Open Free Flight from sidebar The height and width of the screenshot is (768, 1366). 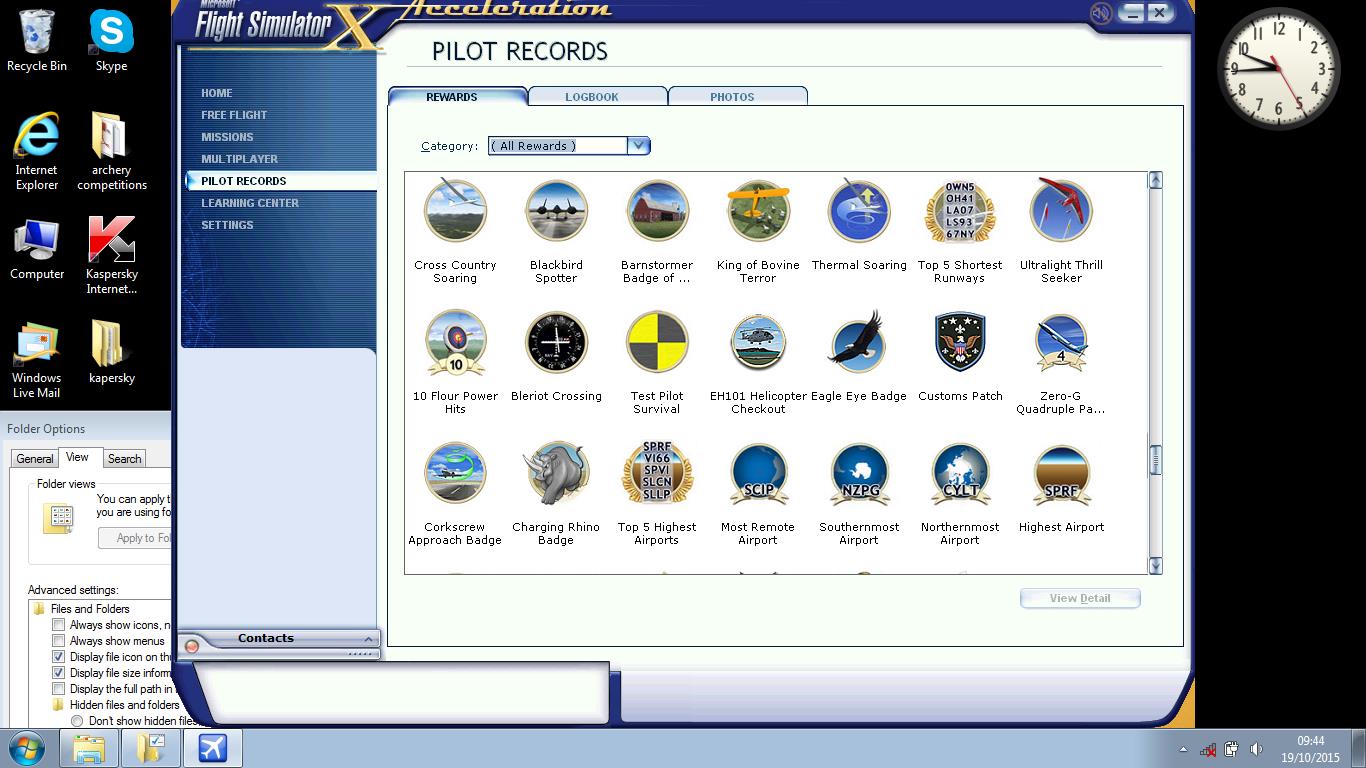click(x=234, y=115)
